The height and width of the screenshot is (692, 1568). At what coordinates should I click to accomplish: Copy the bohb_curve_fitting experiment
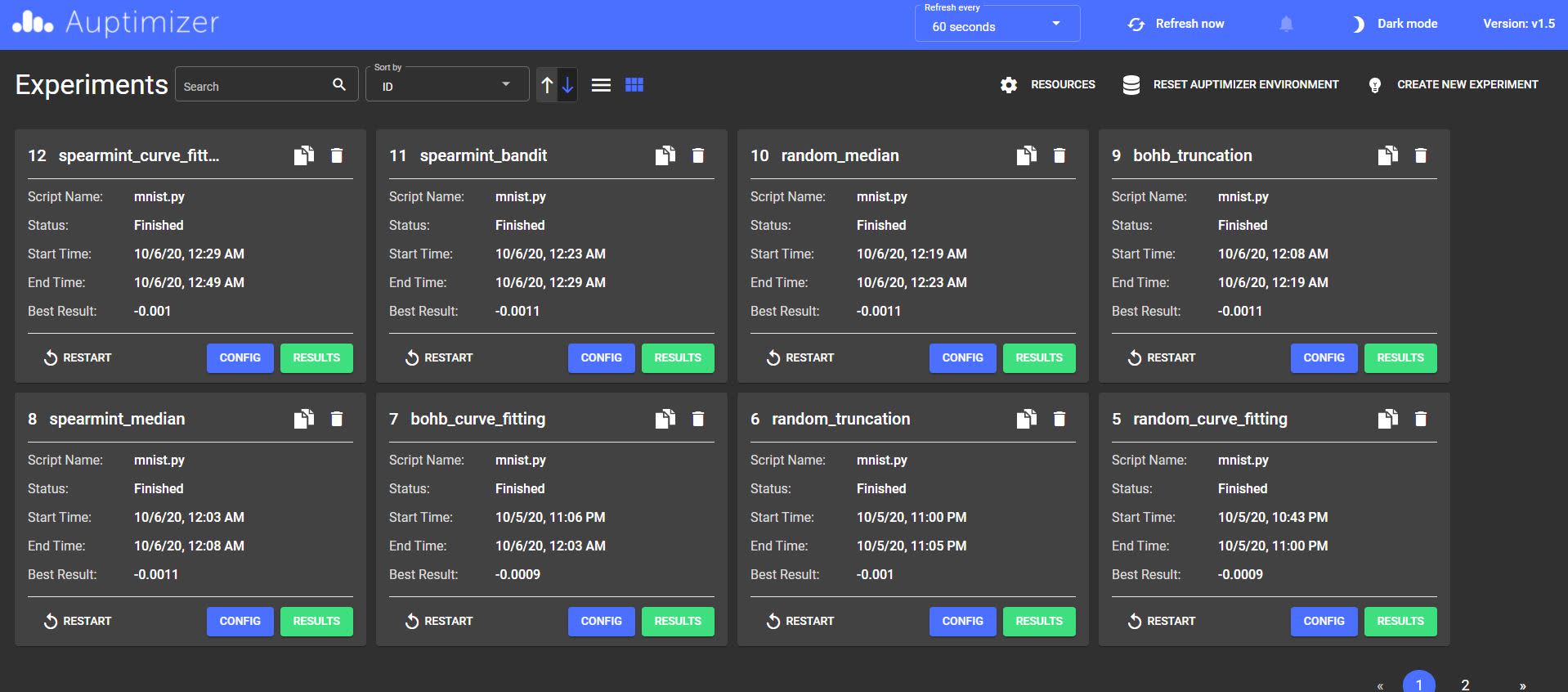click(x=665, y=419)
